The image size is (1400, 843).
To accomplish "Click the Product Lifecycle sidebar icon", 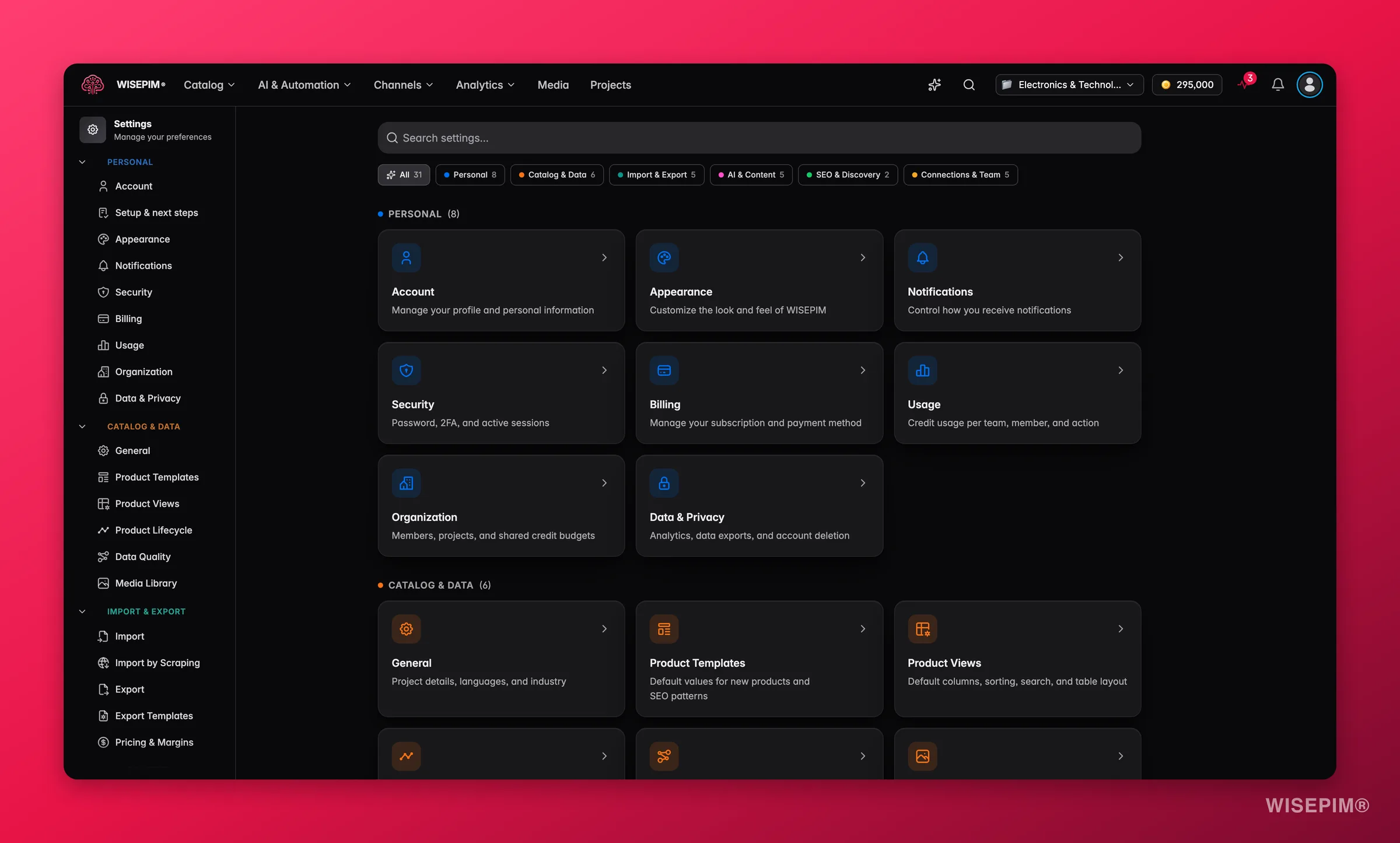I will click(103, 530).
